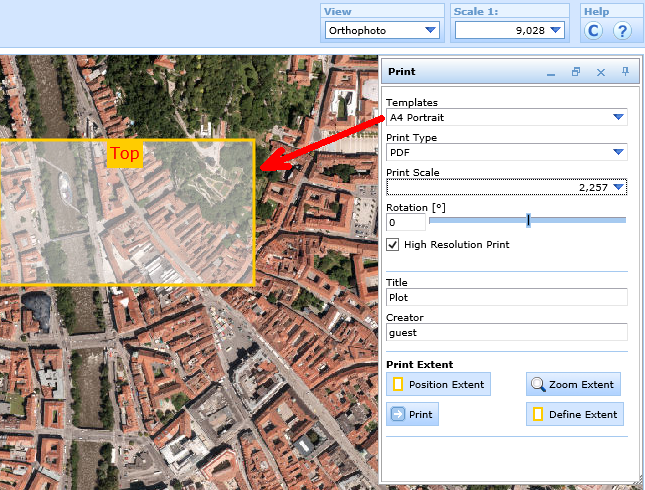Image resolution: width=645 pixels, height=490 pixels.
Task: Click the Creator field containing guest
Action: 506,332
